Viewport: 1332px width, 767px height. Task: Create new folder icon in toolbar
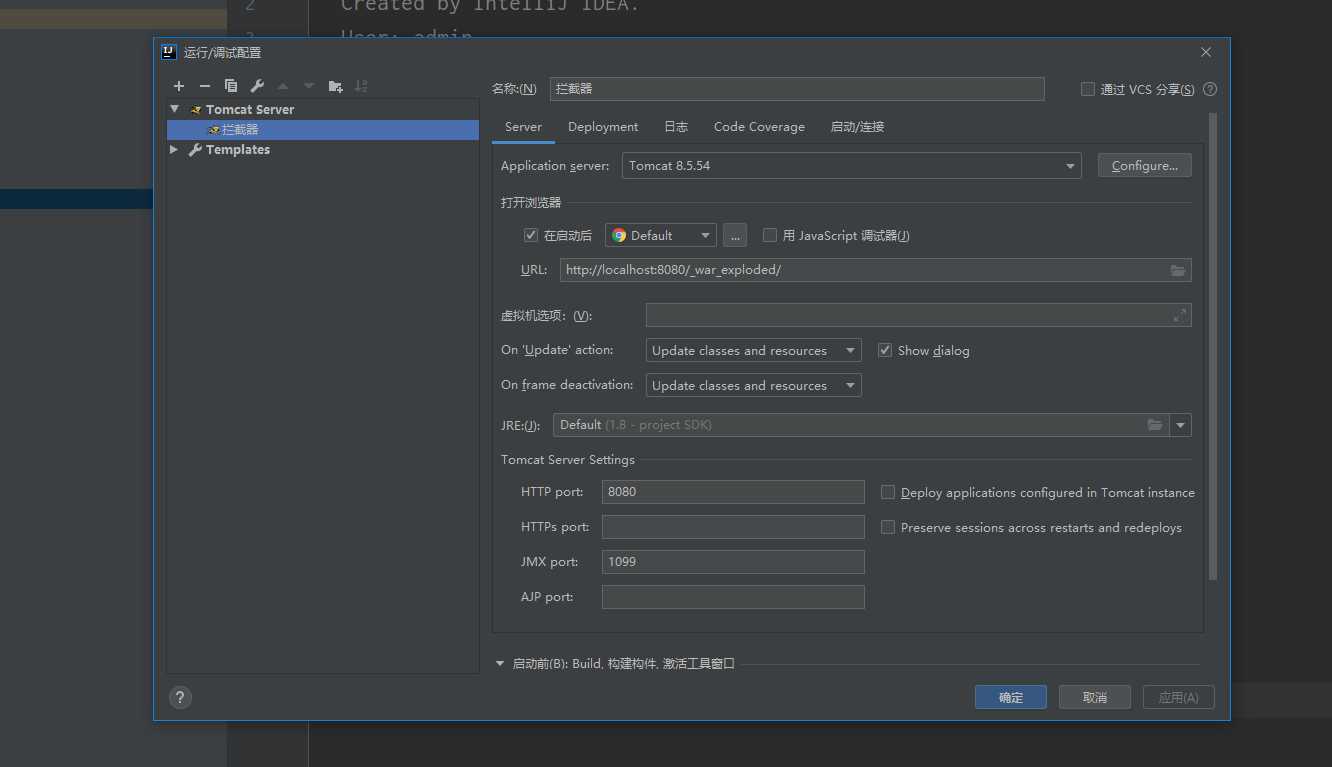[335, 86]
